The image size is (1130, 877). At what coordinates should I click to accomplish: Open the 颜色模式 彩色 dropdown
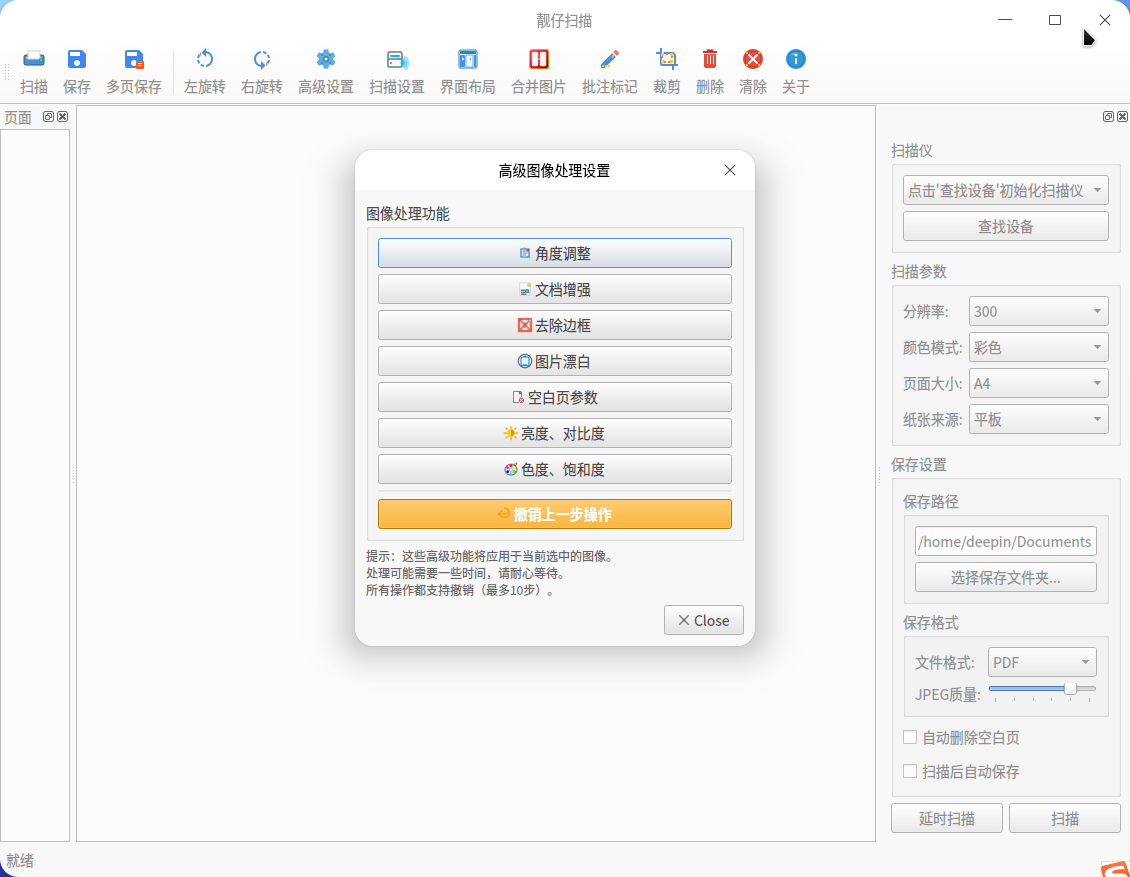tap(1038, 347)
